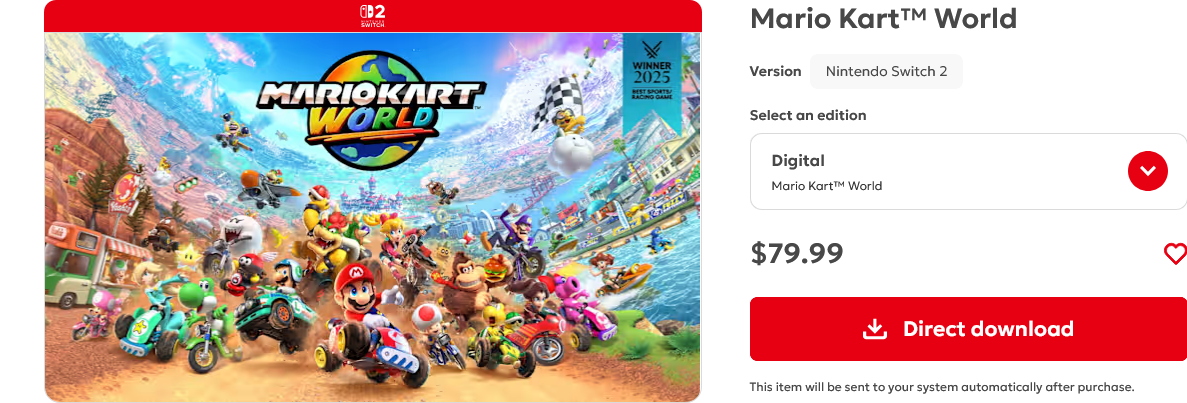Click the sent to your system automatically notice
This screenshot has height=403, width=1187.
(942, 386)
